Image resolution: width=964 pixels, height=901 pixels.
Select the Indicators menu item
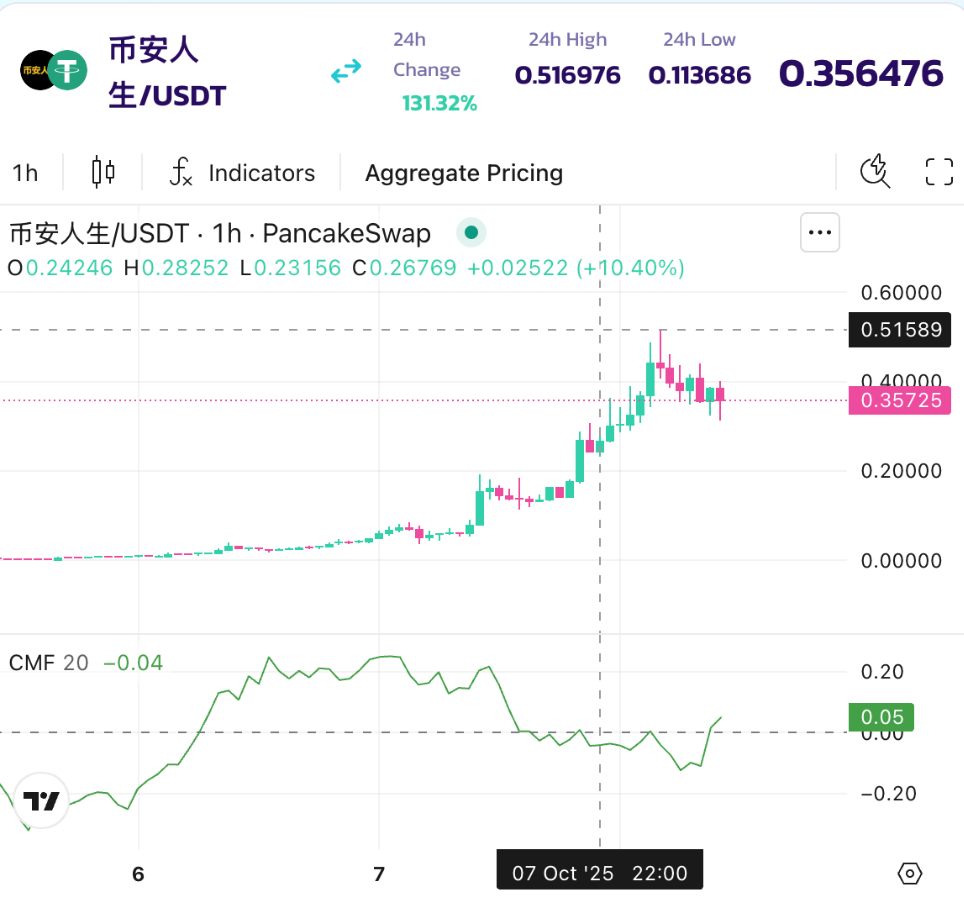(261, 172)
